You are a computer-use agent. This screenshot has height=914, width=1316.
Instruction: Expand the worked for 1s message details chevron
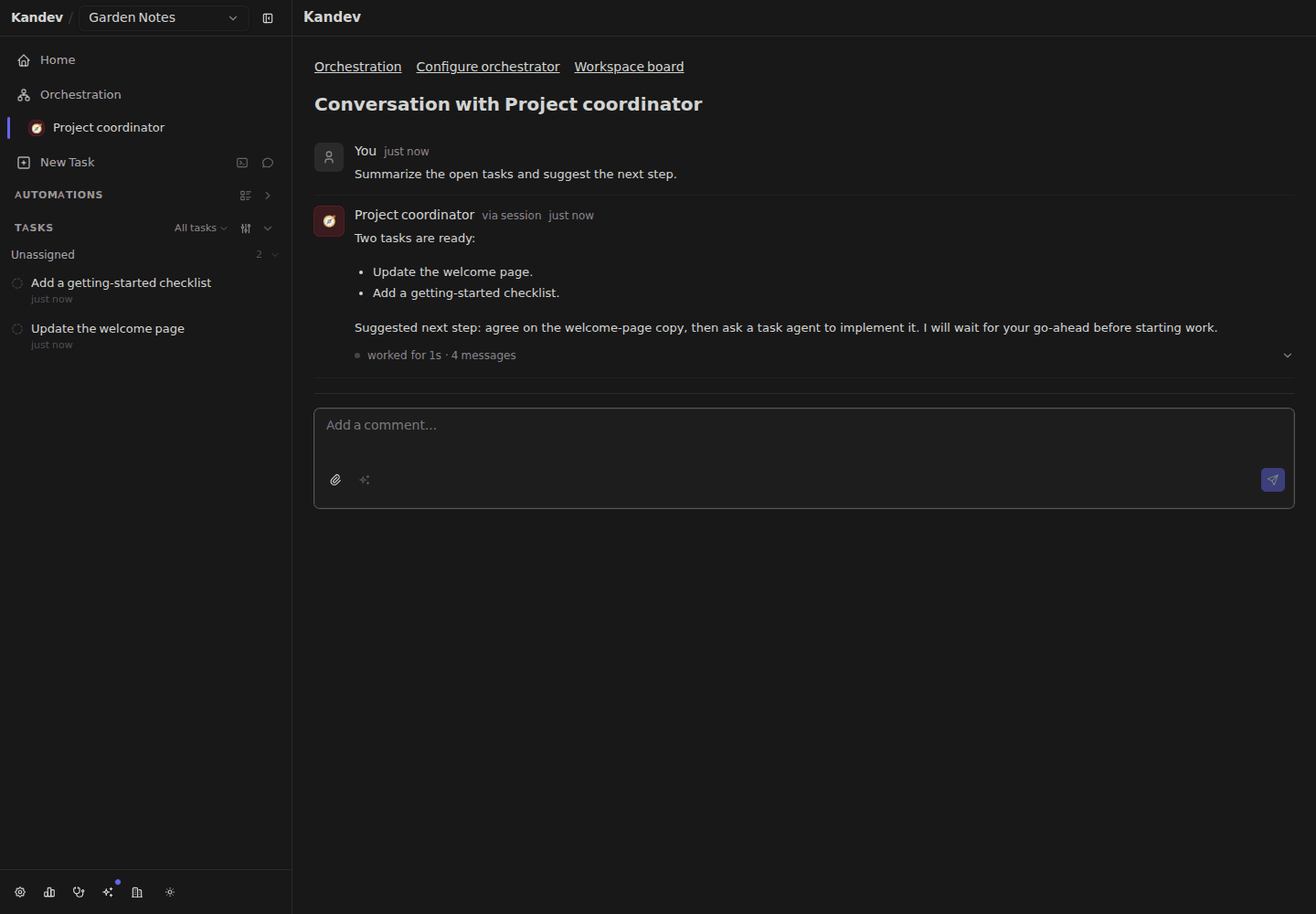[1288, 356]
